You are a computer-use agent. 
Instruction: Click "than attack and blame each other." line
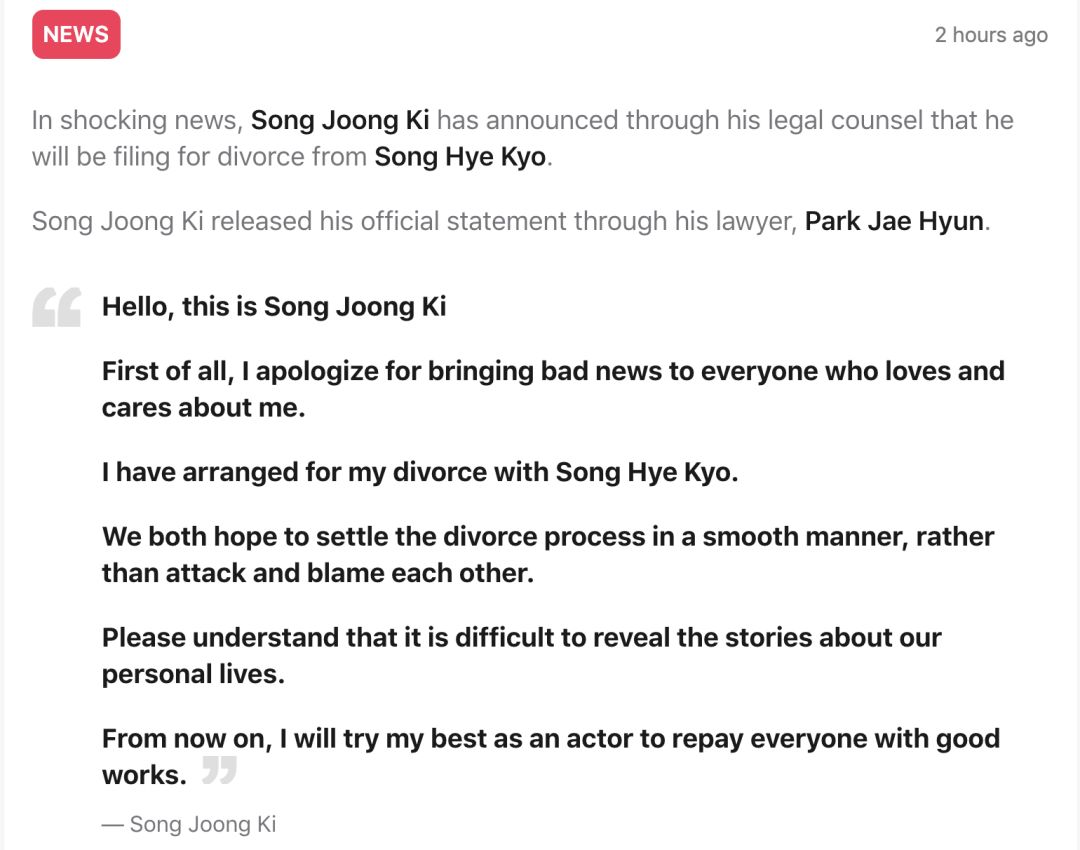click(317, 573)
